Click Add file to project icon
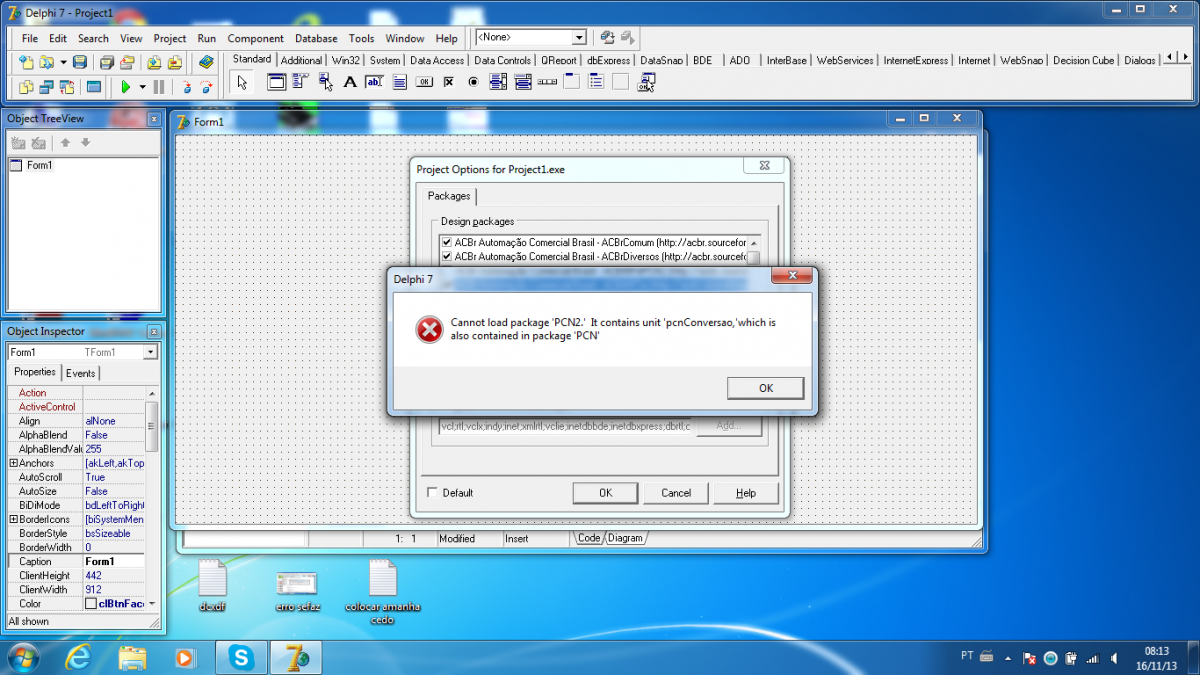The height and width of the screenshot is (675, 1200). pos(155,62)
